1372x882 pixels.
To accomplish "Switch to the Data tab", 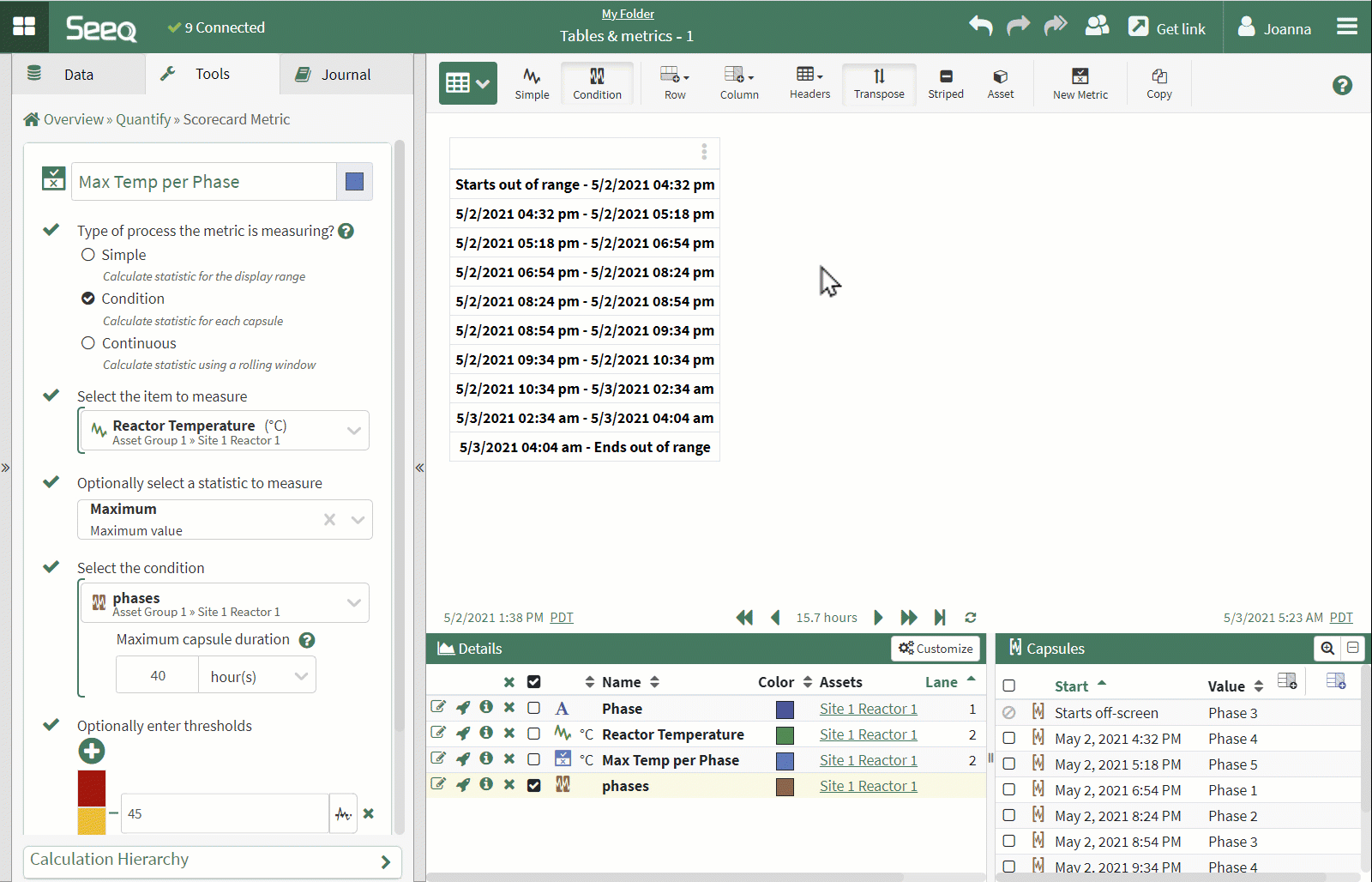I will (78, 75).
